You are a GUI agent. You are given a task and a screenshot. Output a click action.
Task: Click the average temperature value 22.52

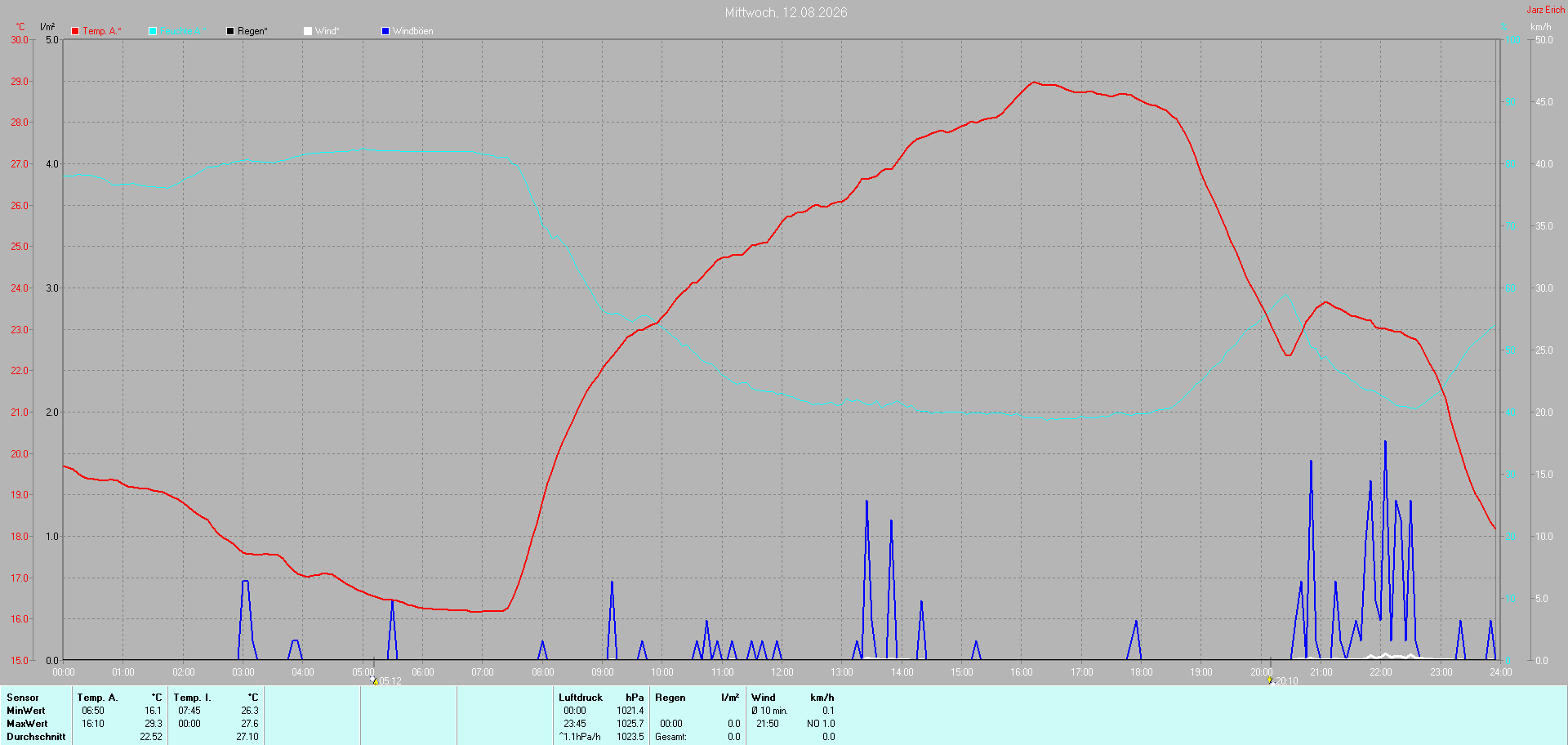click(x=151, y=737)
